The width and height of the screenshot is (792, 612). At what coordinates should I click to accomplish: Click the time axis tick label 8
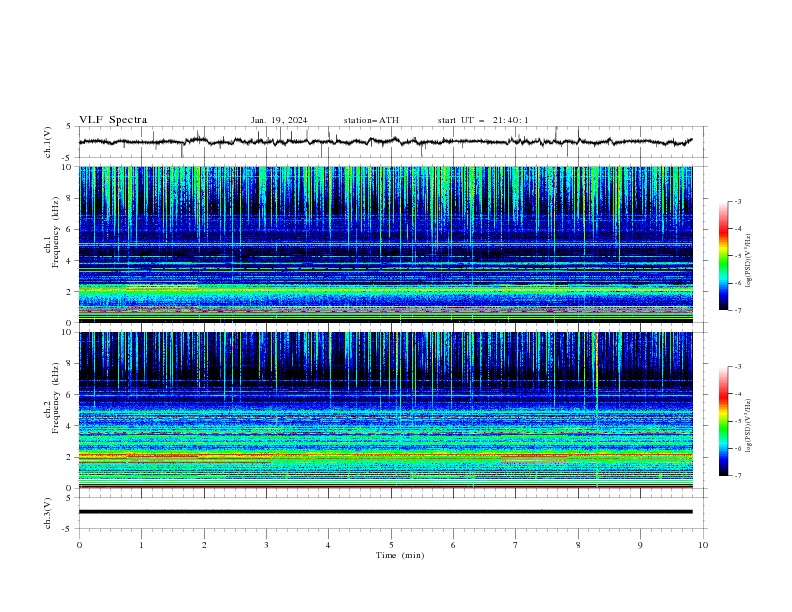[578, 545]
